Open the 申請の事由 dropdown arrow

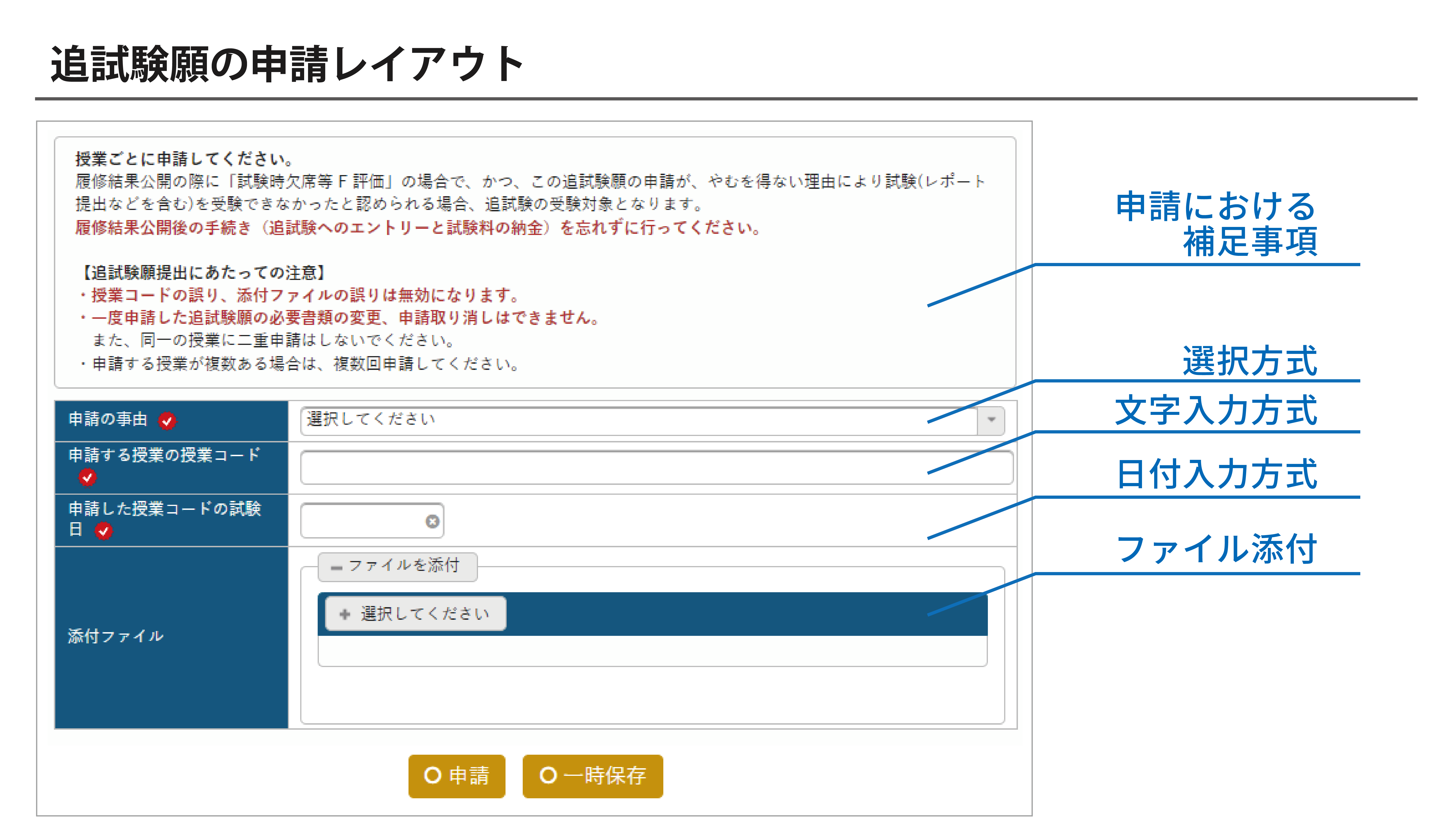tap(991, 420)
